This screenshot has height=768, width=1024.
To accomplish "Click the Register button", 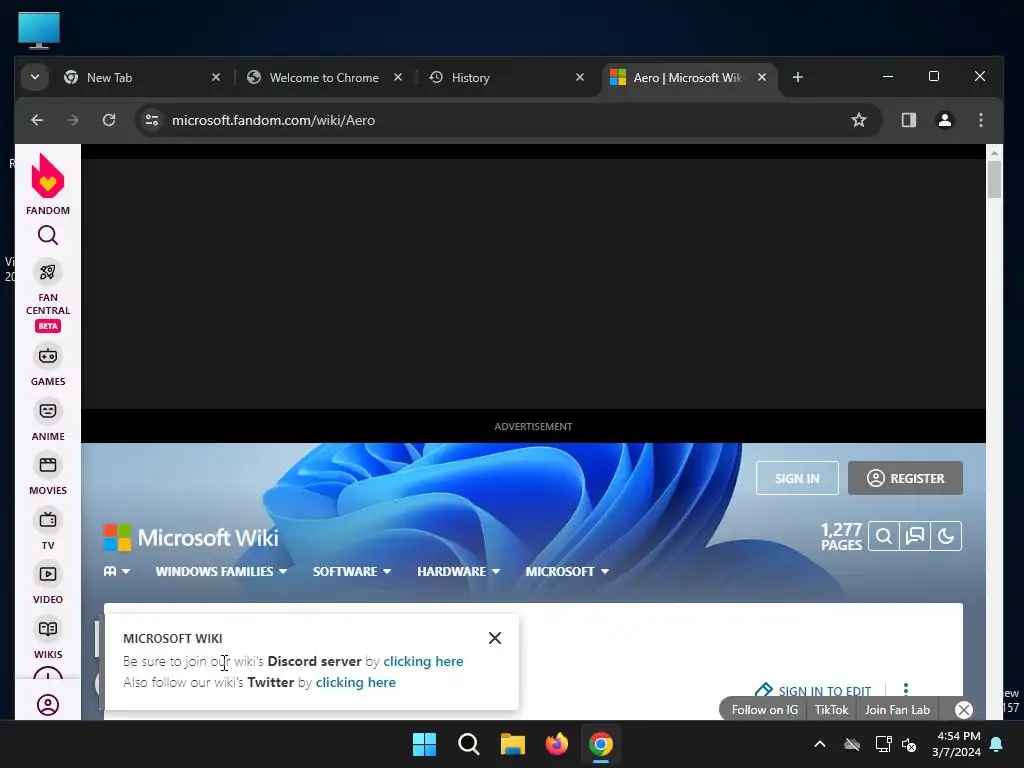I will pyautogui.click(x=905, y=478).
